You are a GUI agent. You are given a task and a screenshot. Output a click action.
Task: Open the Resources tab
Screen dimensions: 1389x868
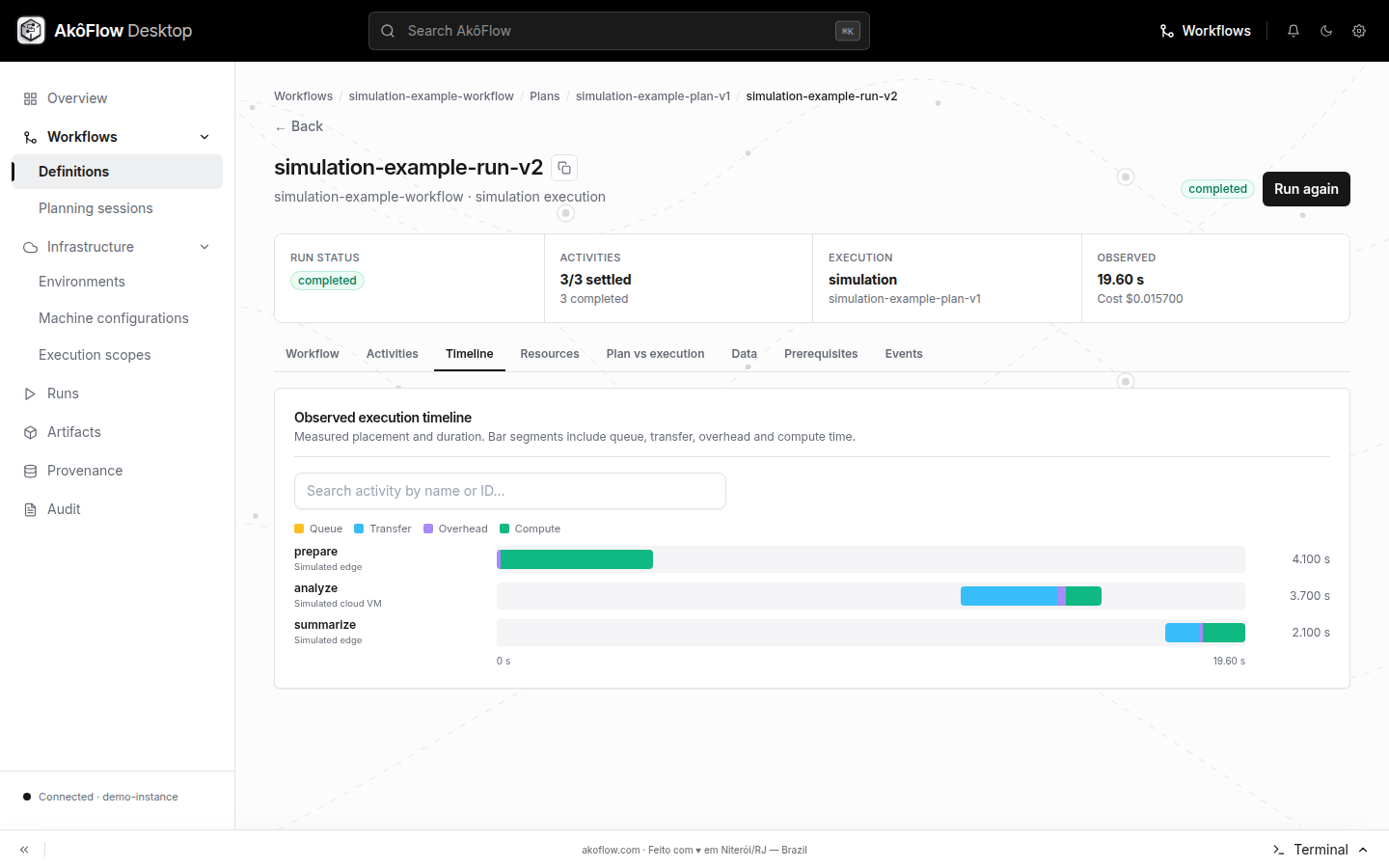pyautogui.click(x=550, y=354)
